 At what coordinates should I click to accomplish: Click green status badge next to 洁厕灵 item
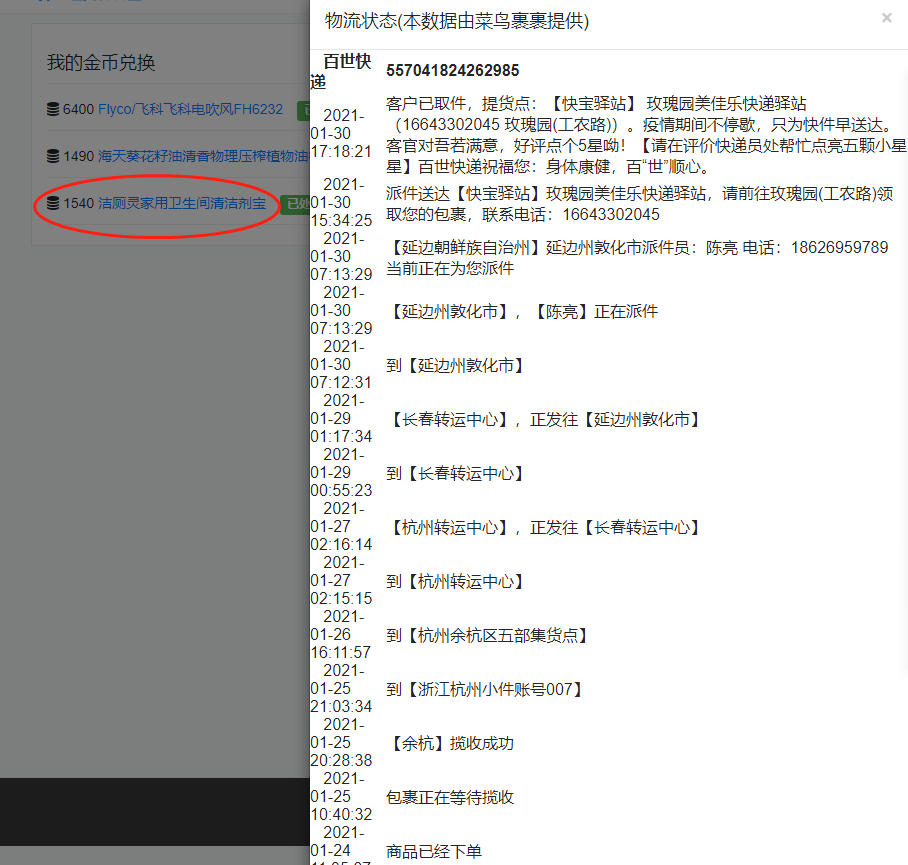pos(296,204)
